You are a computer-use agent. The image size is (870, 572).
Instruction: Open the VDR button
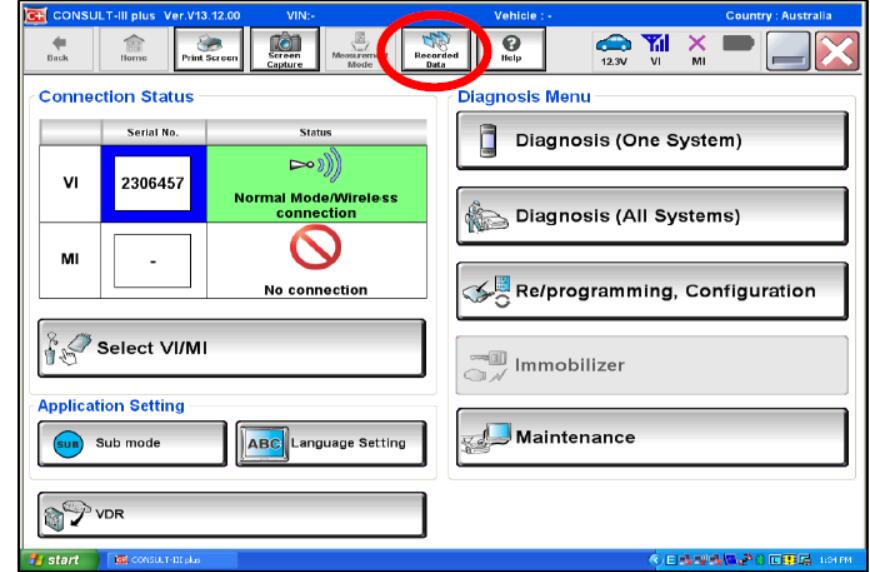(231, 514)
